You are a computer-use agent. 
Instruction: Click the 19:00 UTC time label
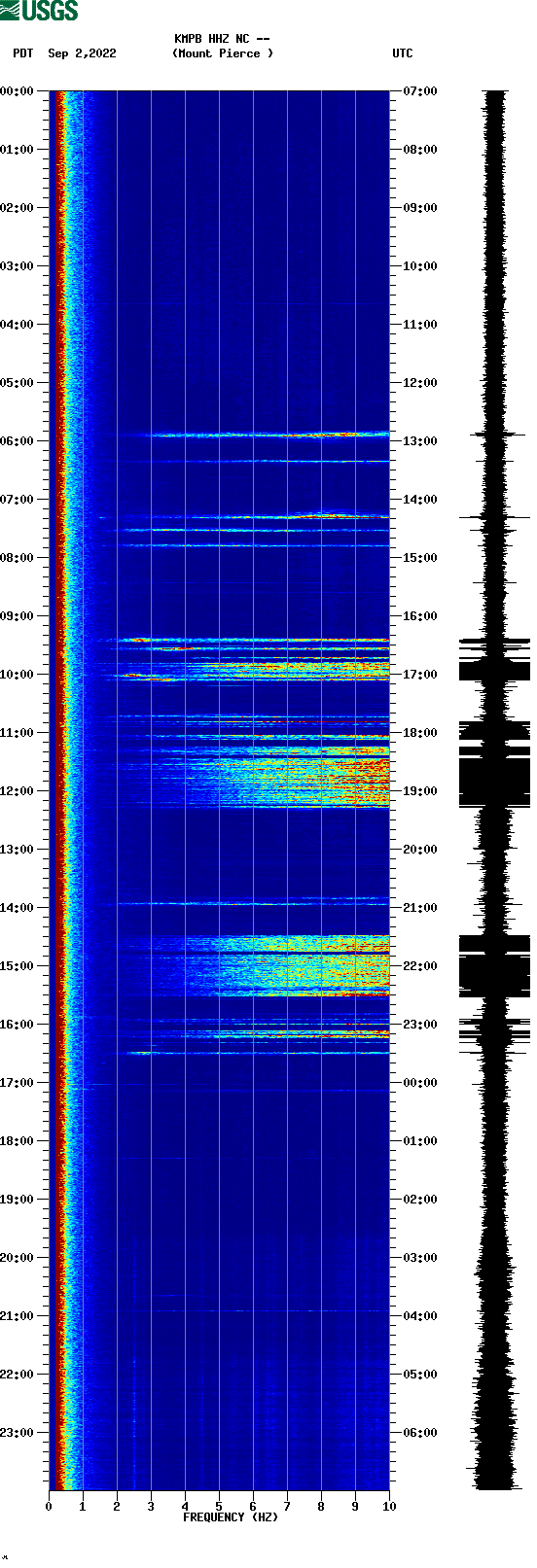tap(420, 791)
